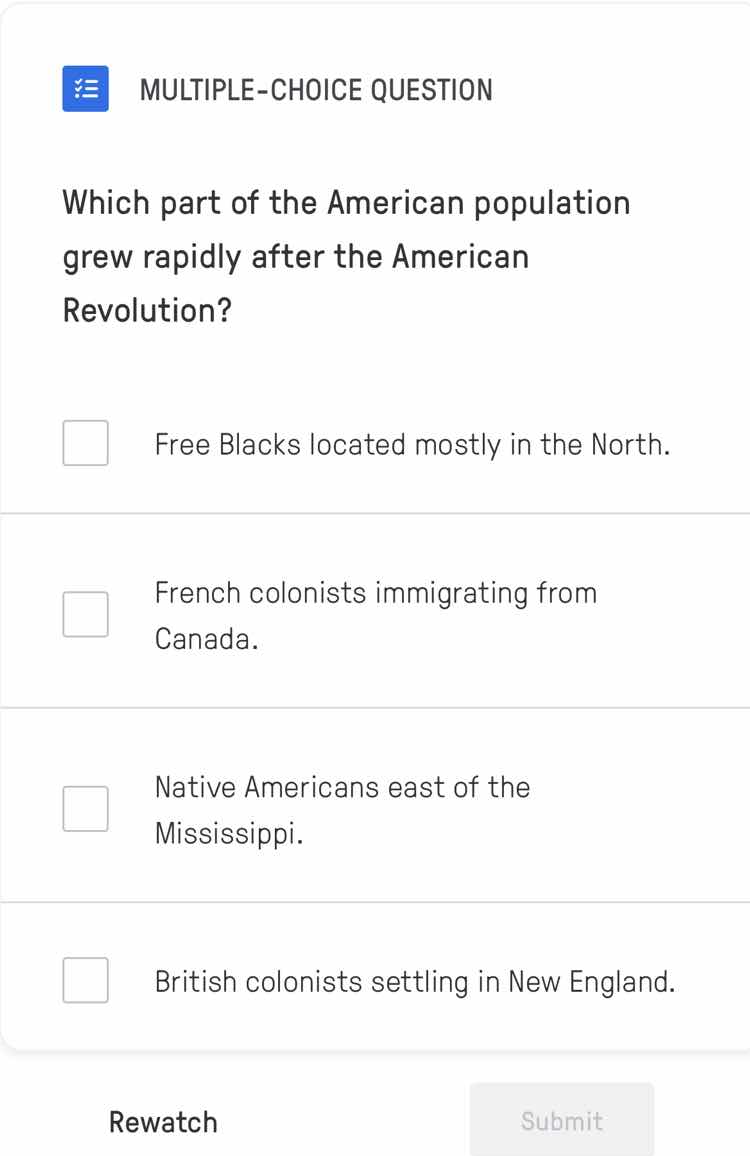Click the 'MULTIPLE-CHOICE QUESTION' header label

[x=317, y=89]
